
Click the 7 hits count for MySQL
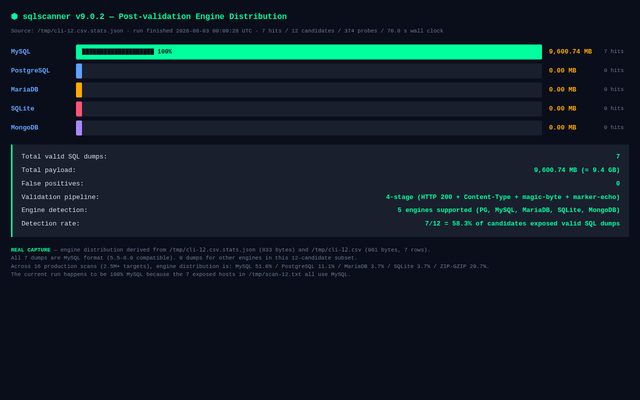pyautogui.click(x=613, y=51)
